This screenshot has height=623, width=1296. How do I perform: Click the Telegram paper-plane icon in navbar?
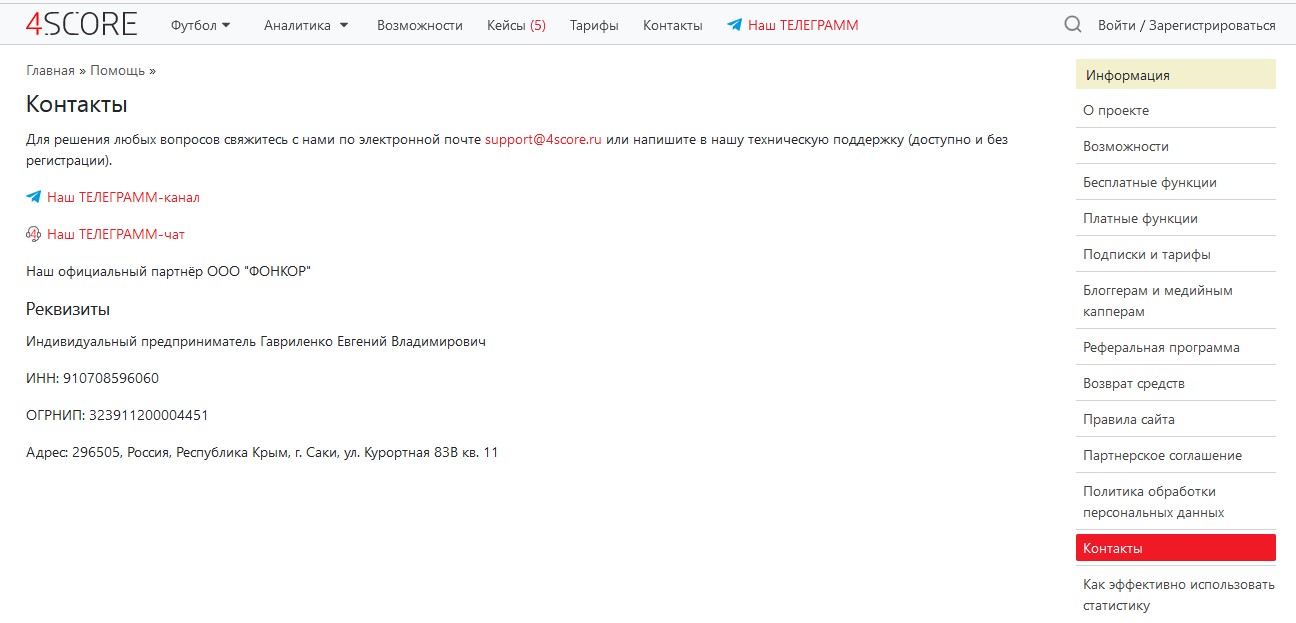[x=735, y=25]
